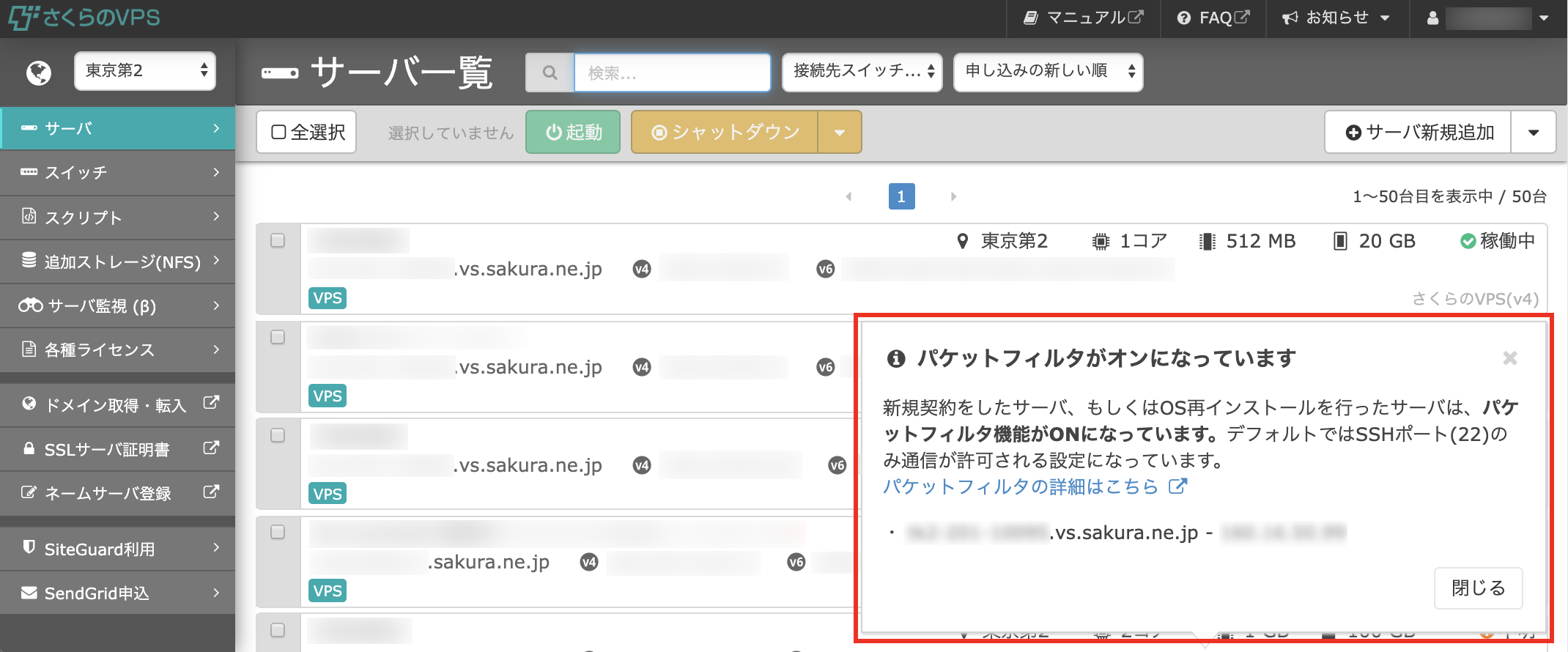Image resolution: width=1568 pixels, height=652 pixels.
Task: Open the 東京第2 region selector
Action: pyautogui.click(x=145, y=71)
